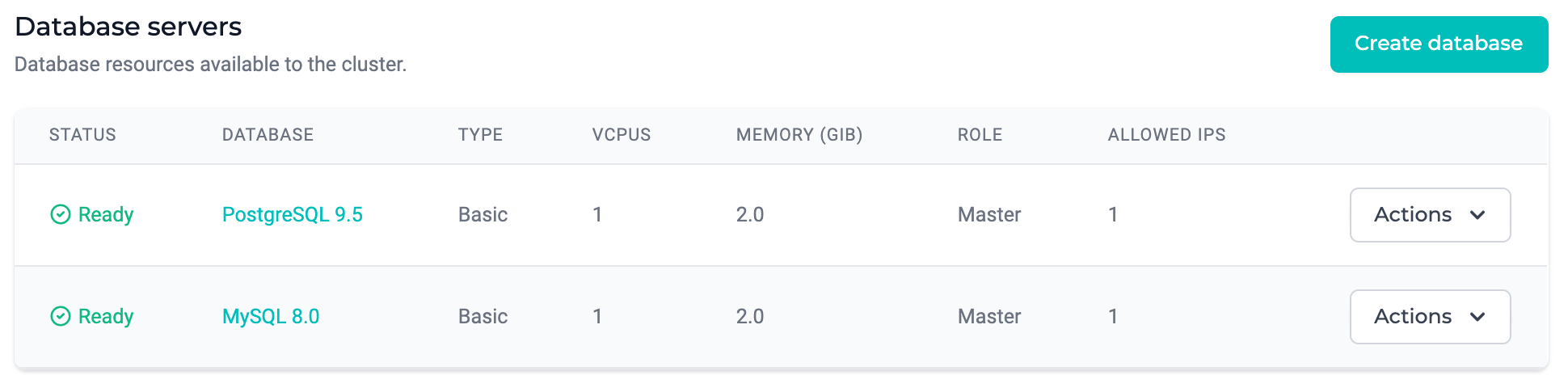Image resolution: width=1568 pixels, height=388 pixels.
Task: Create a new database
Action: (1439, 44)
